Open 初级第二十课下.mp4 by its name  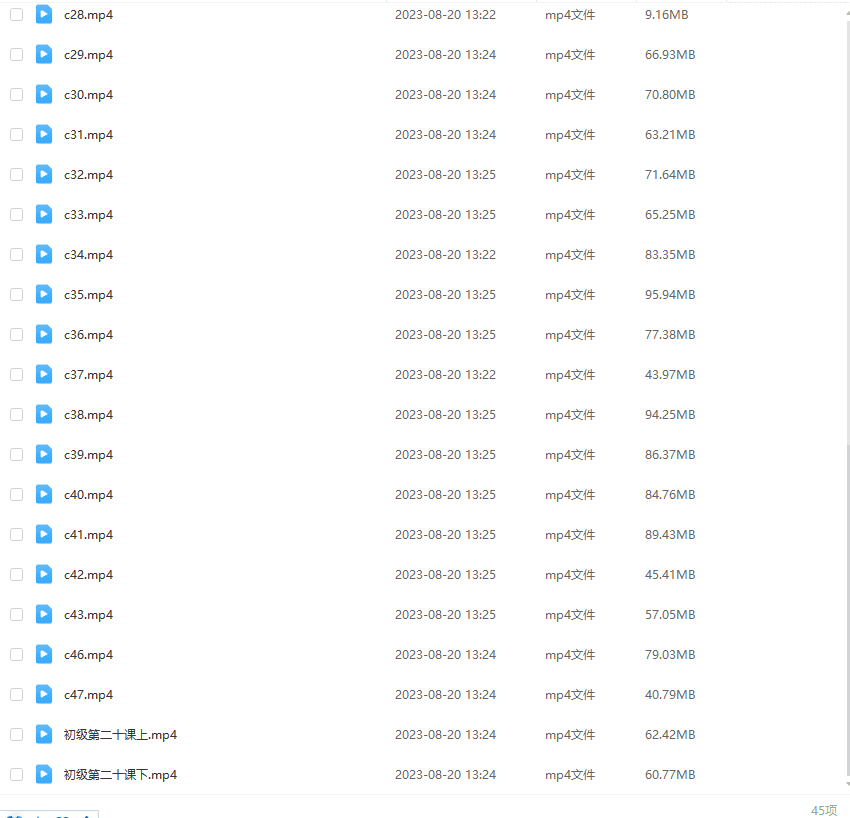click(120, 775)
